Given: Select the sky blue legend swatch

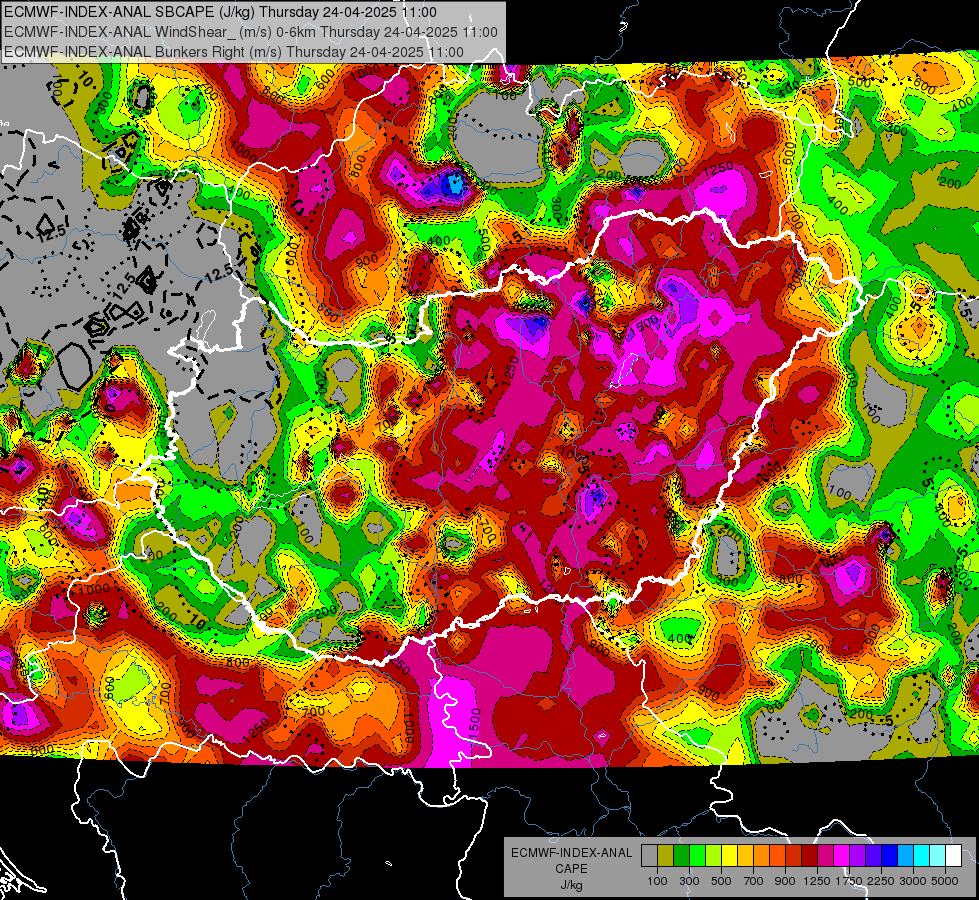Looking at the screenshot, I should click(x=905, y=856).
